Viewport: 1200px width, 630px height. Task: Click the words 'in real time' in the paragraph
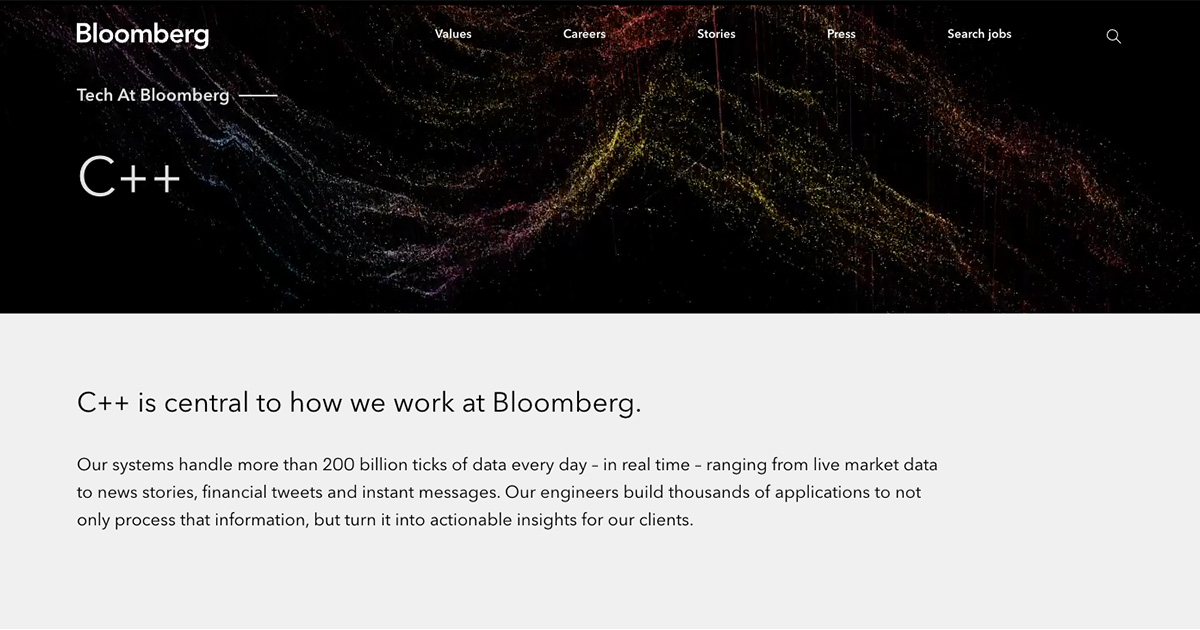[647, 465]
